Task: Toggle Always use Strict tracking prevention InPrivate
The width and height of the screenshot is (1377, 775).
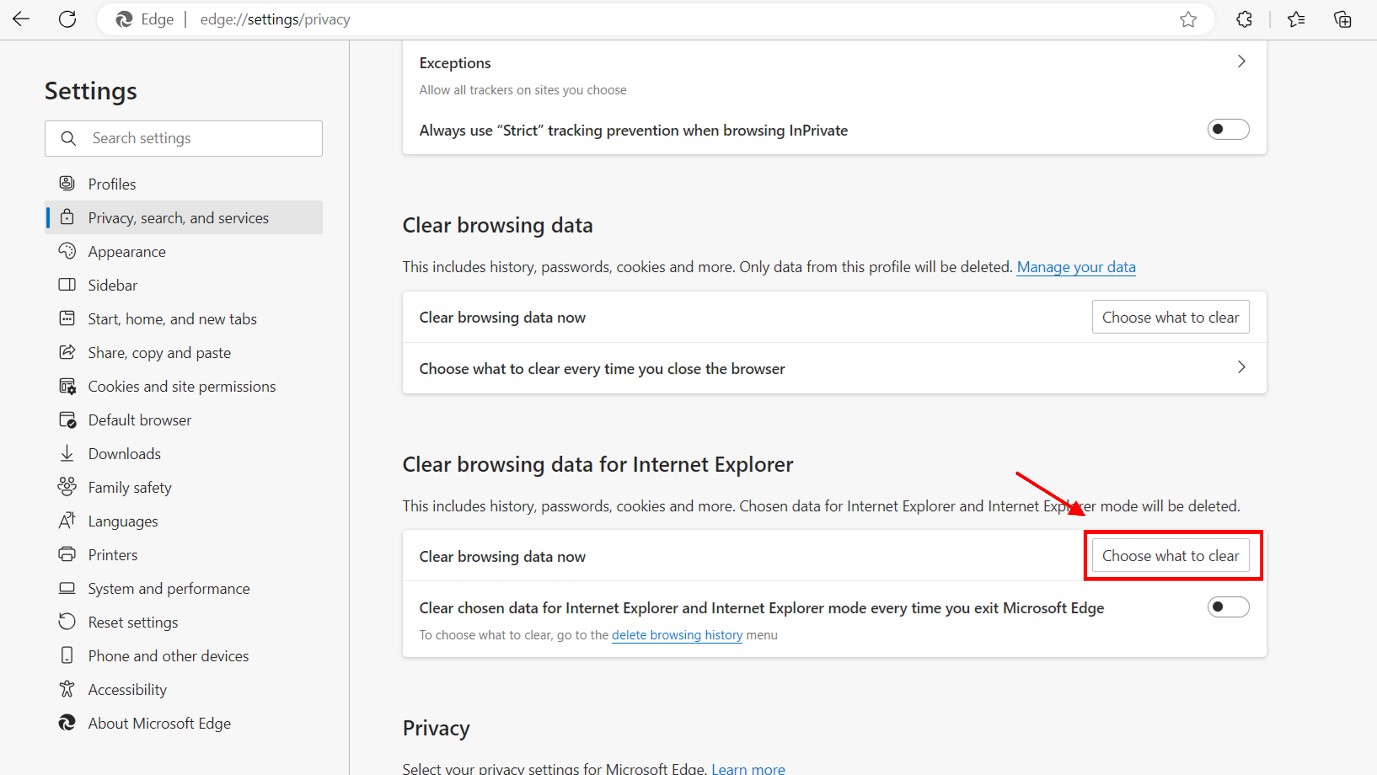Action: click(x=1228, y=129)
